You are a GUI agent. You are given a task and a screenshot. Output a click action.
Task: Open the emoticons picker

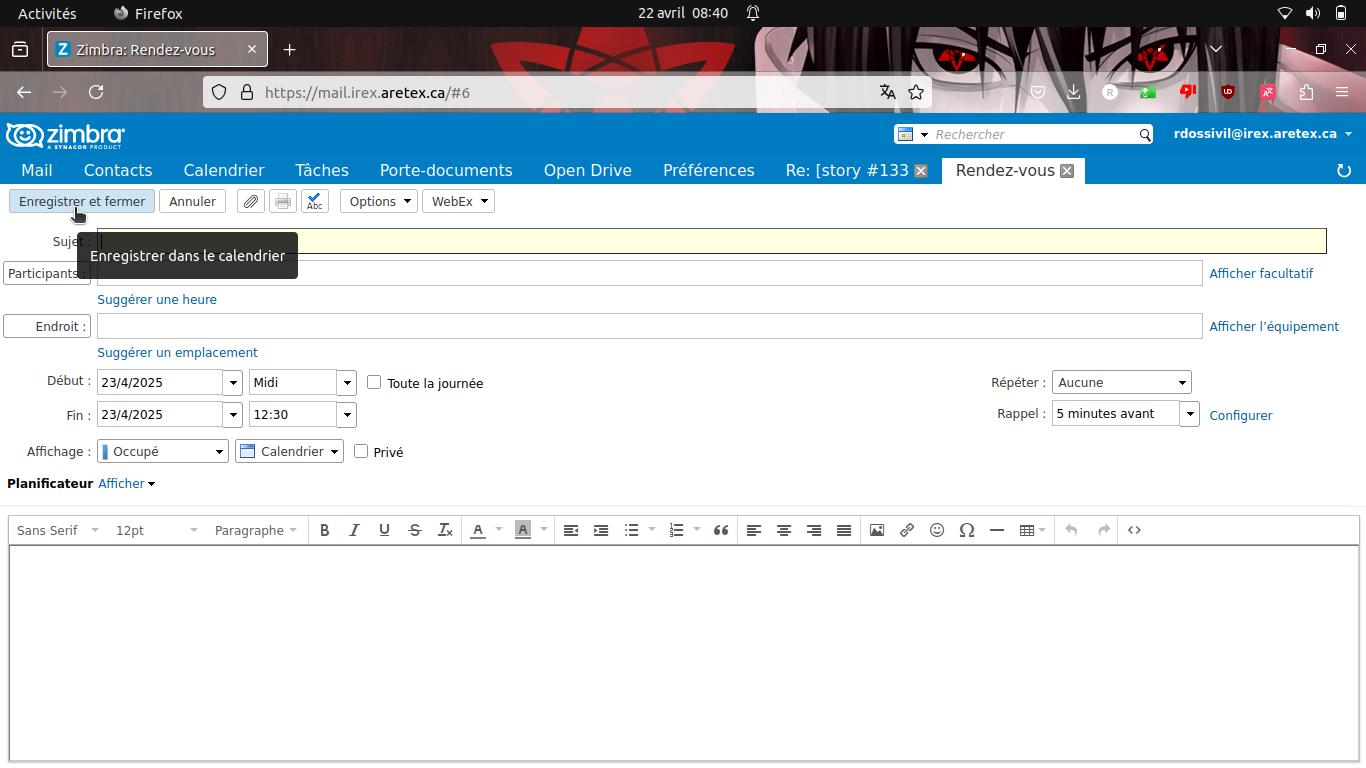click(937, 530)
